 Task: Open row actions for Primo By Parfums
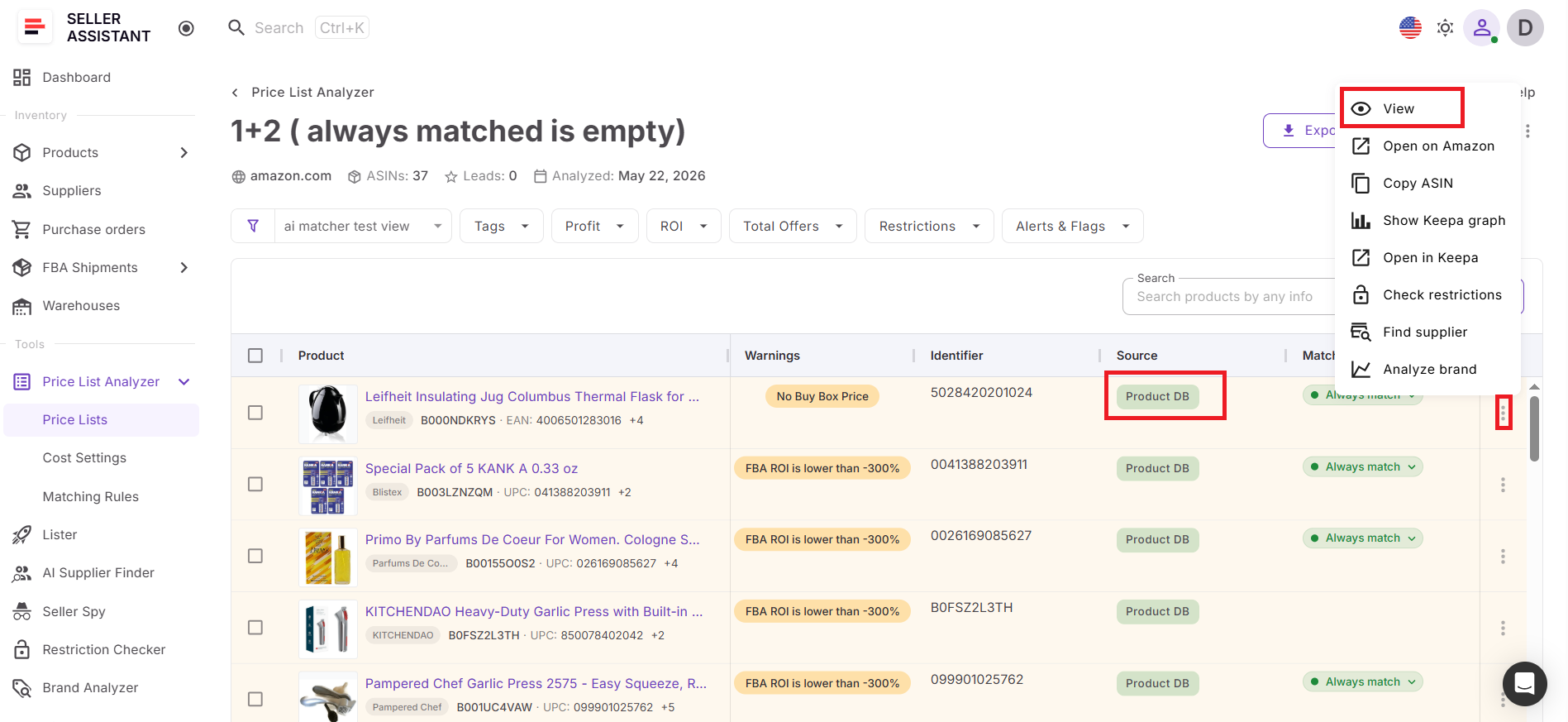point(1503,557)
